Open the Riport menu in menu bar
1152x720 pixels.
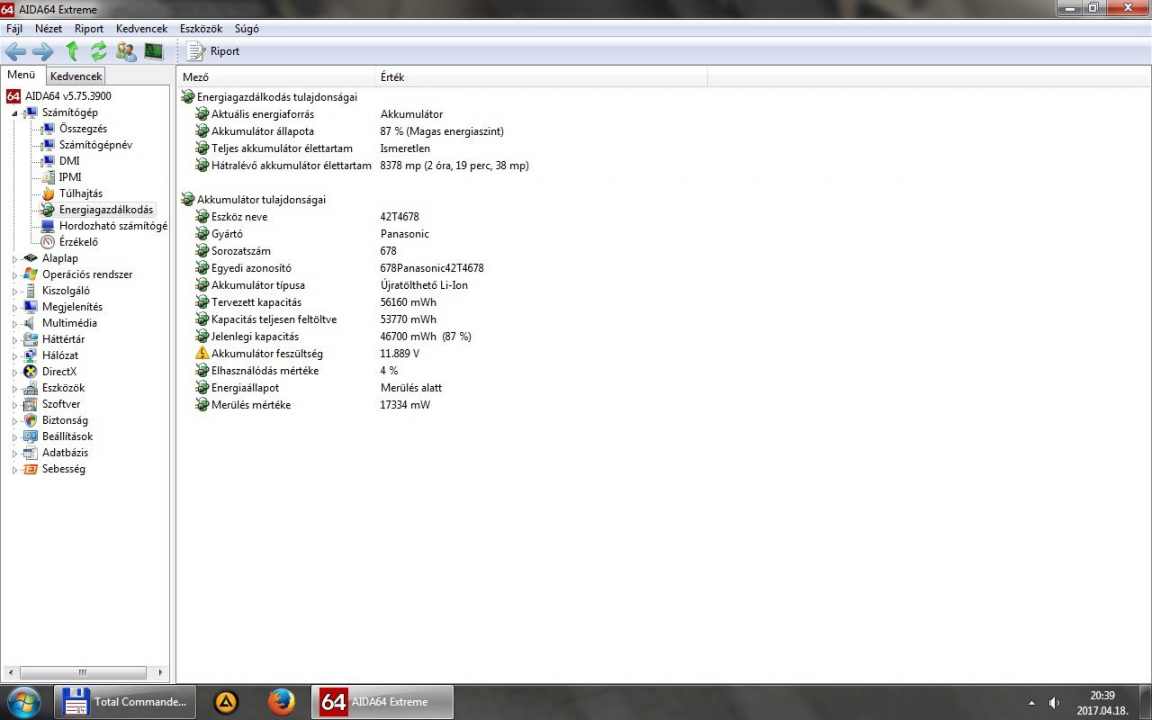89,29
